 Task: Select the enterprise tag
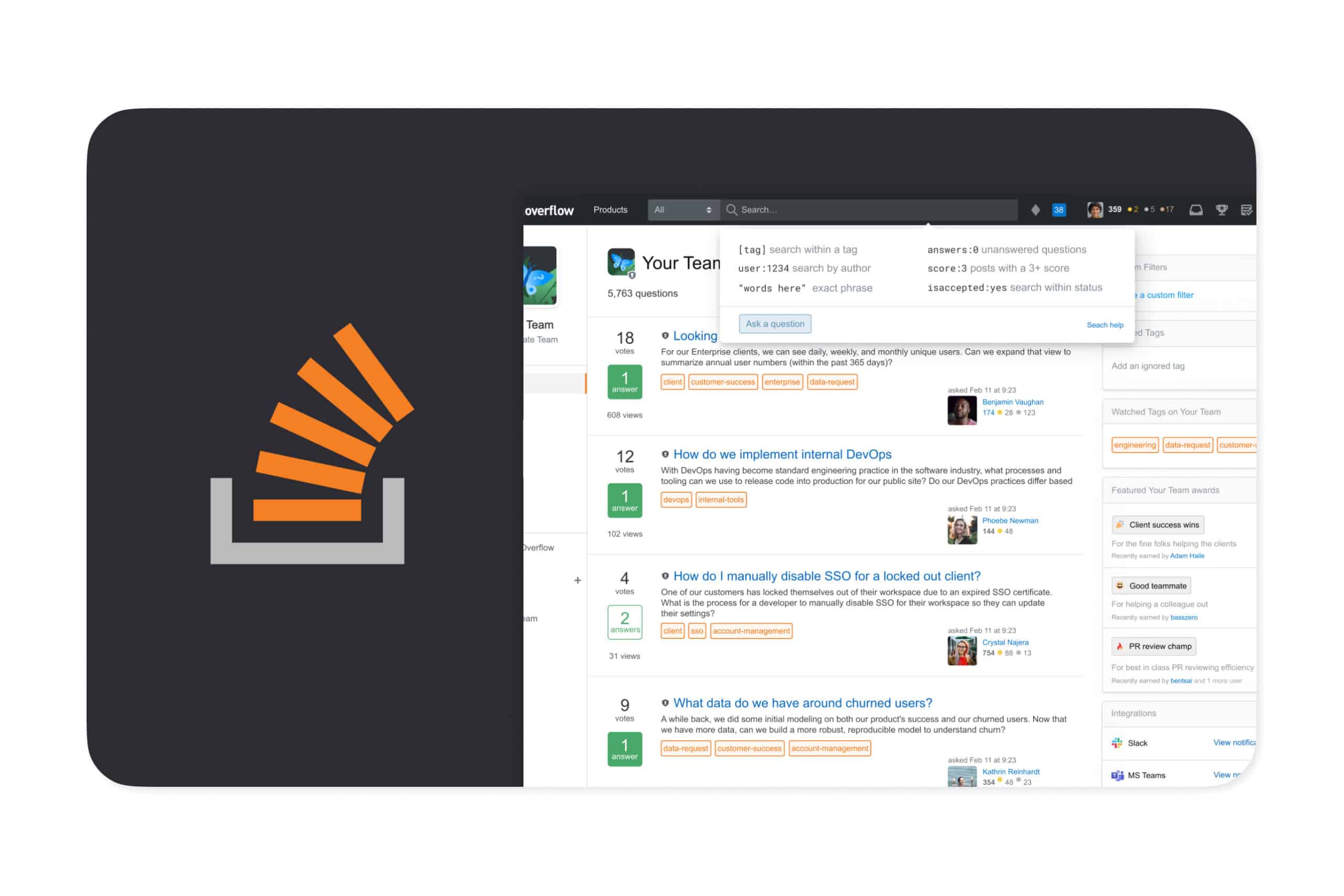click(782, 382)
